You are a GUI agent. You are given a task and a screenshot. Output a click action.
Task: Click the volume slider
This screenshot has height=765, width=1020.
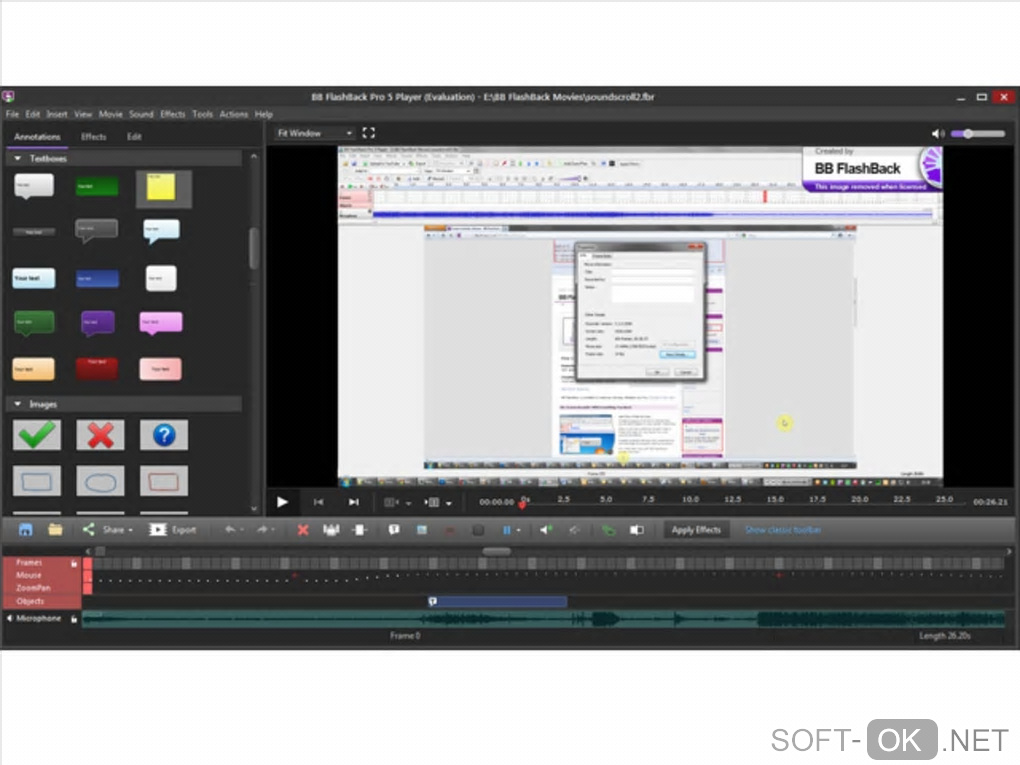(978, 133)
